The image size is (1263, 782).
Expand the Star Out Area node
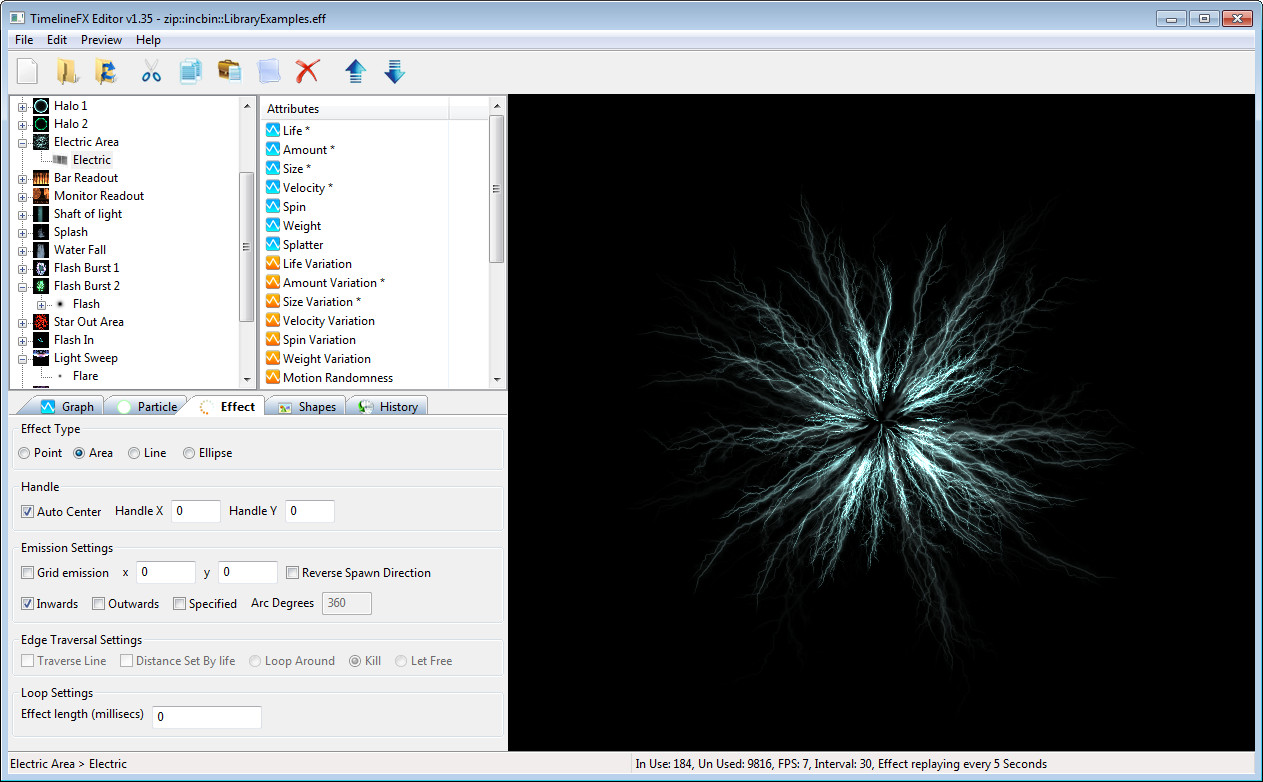22,322
